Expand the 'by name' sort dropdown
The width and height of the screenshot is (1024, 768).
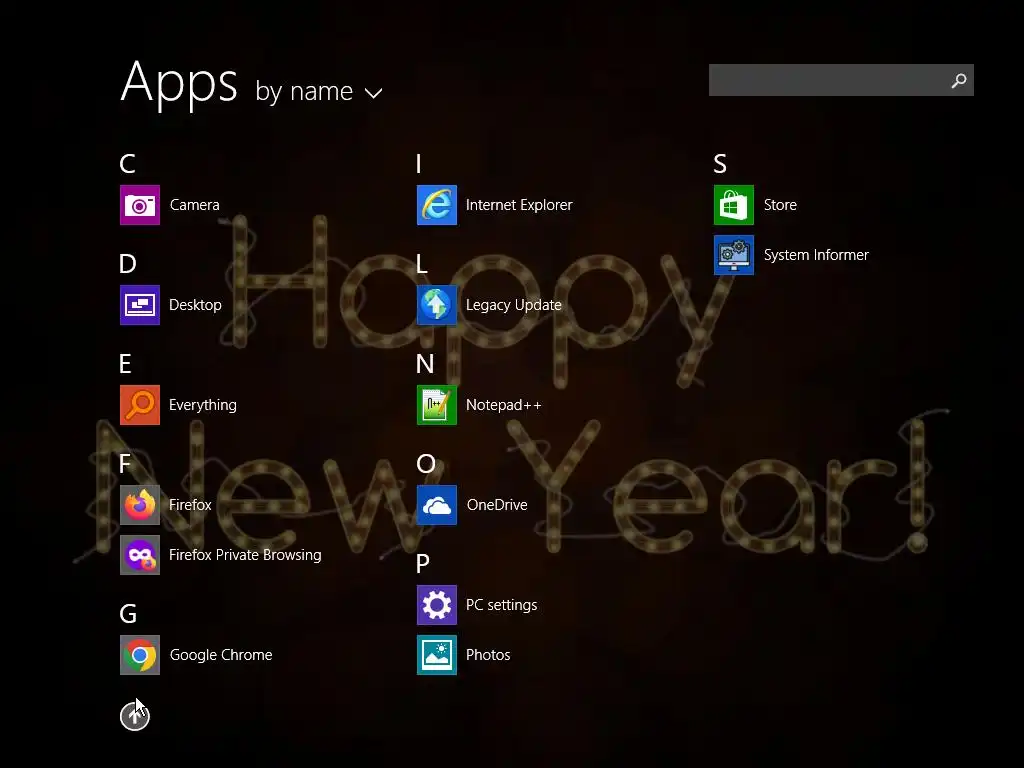coord(319,91)
